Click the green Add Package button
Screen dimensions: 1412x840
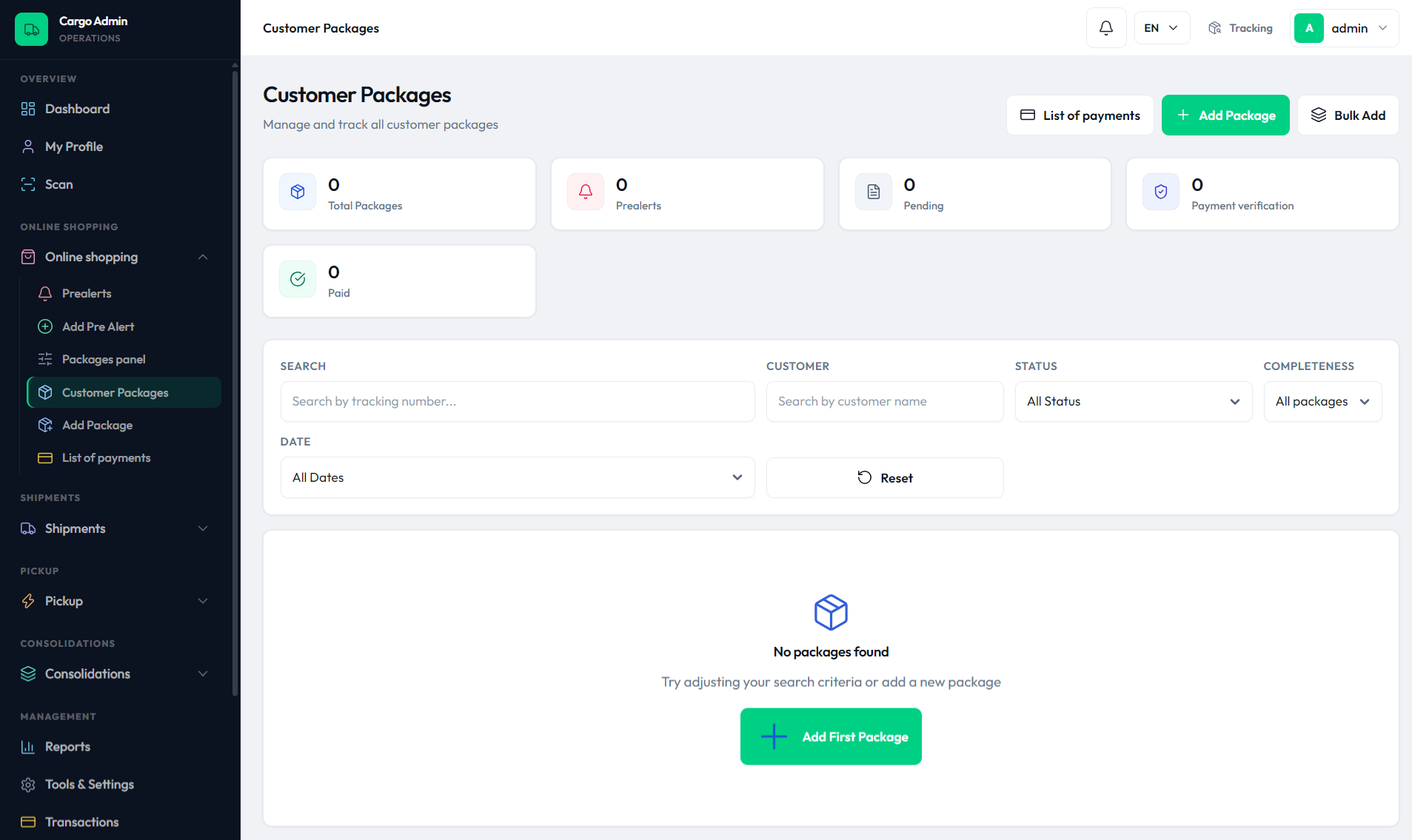coord(1225,115)
